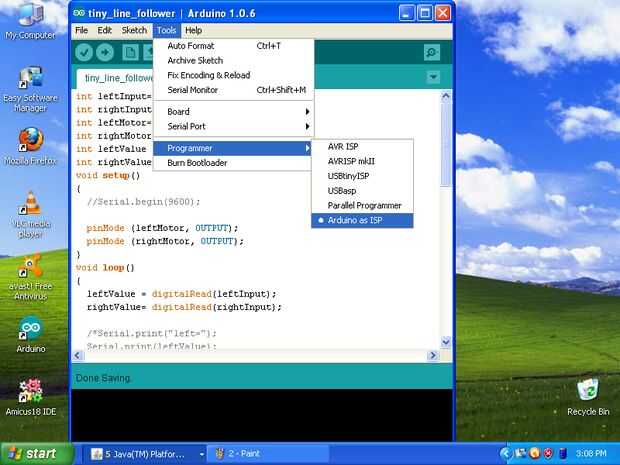The image size is (620, 465).
Task: Click the //Serial.begin(9600); comment line
Action: tap(144, 202)
